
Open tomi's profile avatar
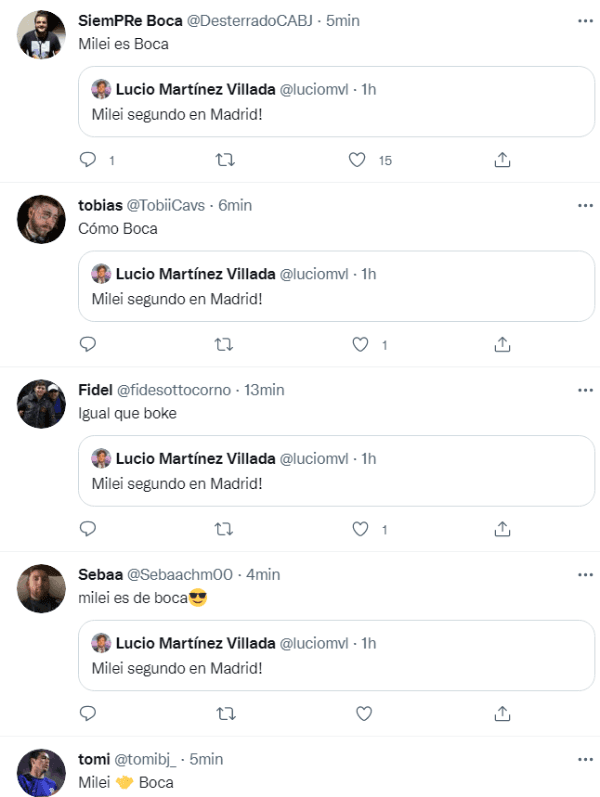[x=41, y=772]
